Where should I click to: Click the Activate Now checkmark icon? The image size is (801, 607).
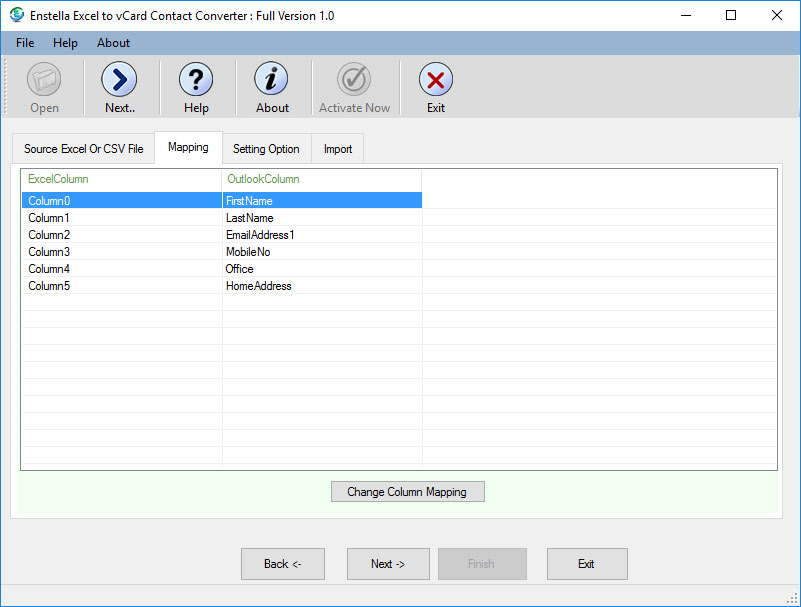(354, 80)
